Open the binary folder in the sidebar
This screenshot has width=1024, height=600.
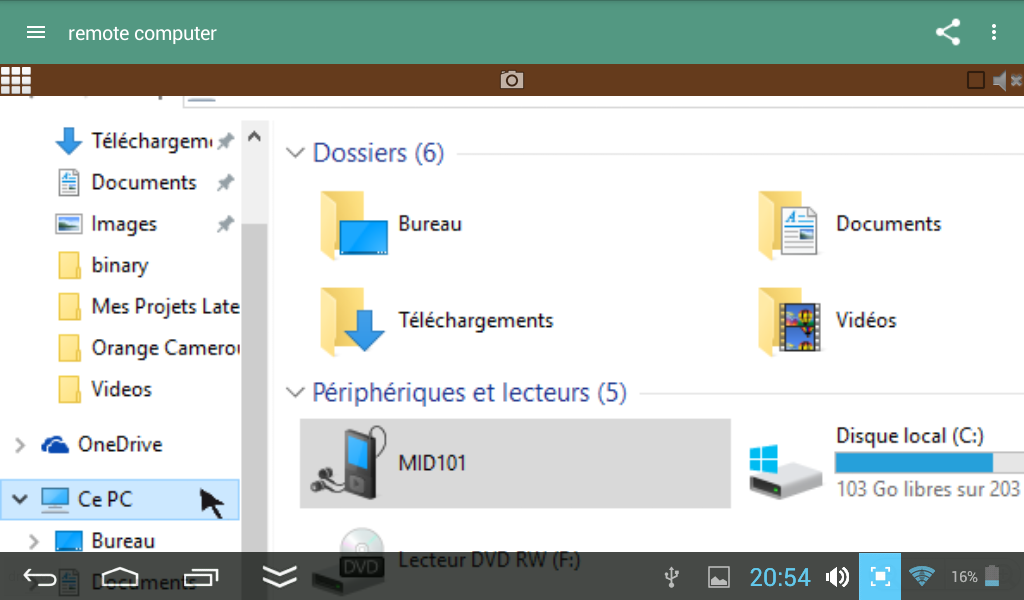point(120,265)
